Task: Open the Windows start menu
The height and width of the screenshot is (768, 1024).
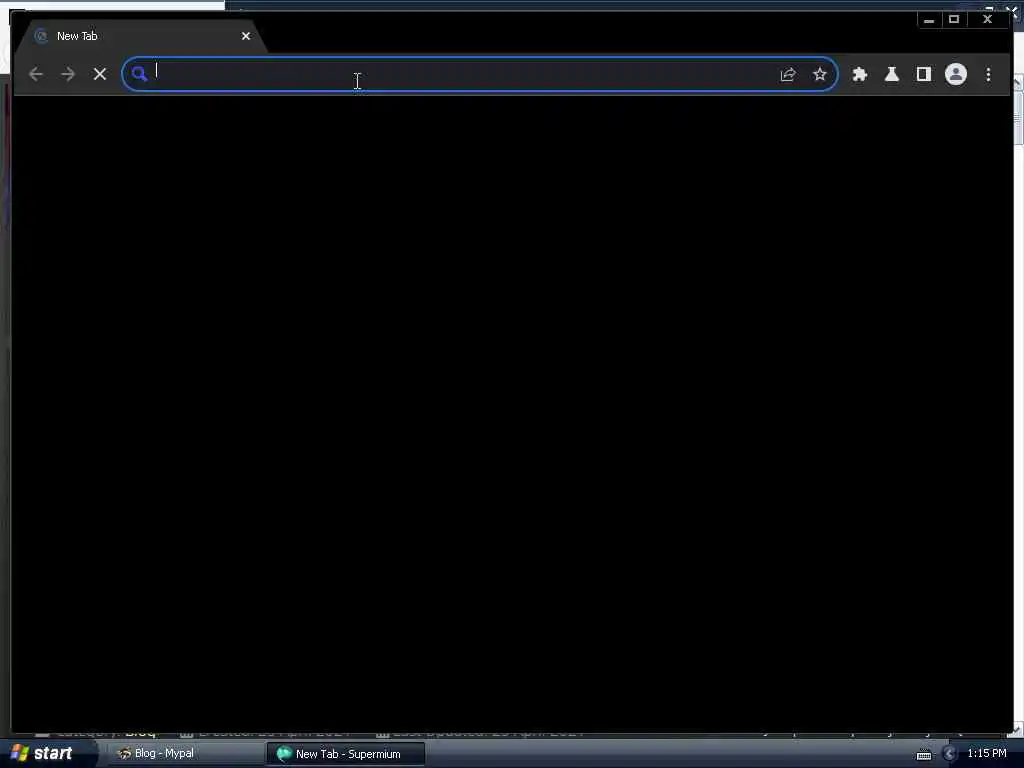Action: click(x=41, y=753)
